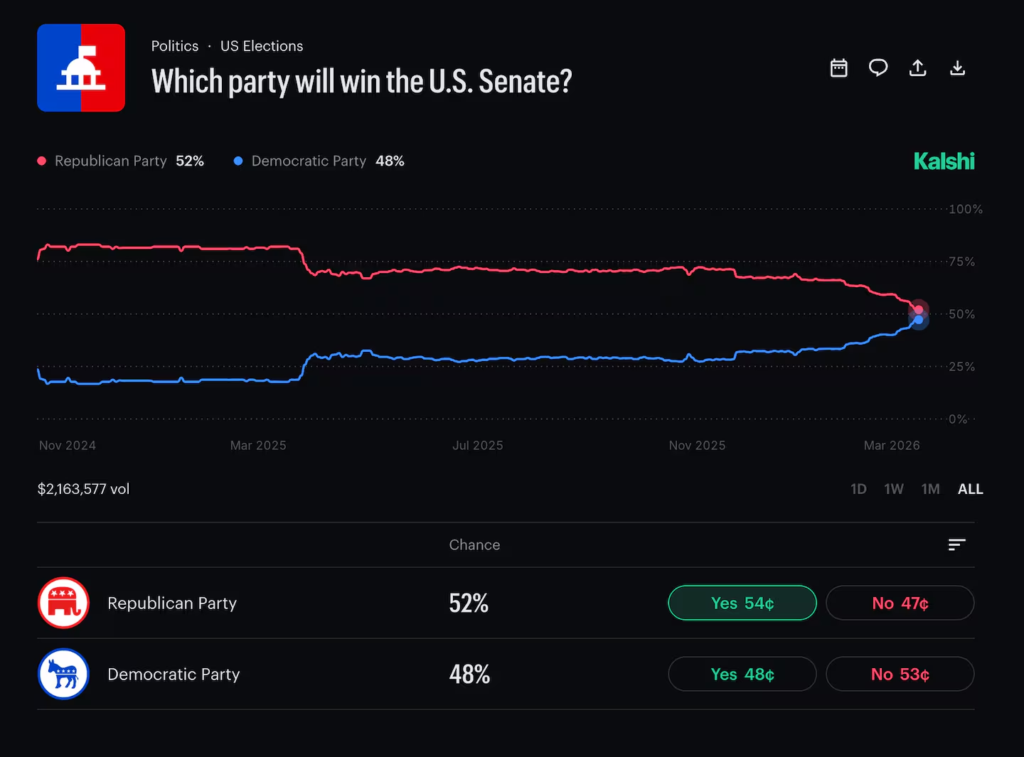This screenshot has width=1024, height=757.
Task: Open the US Elections breadcrumb link
Action: 261,46
